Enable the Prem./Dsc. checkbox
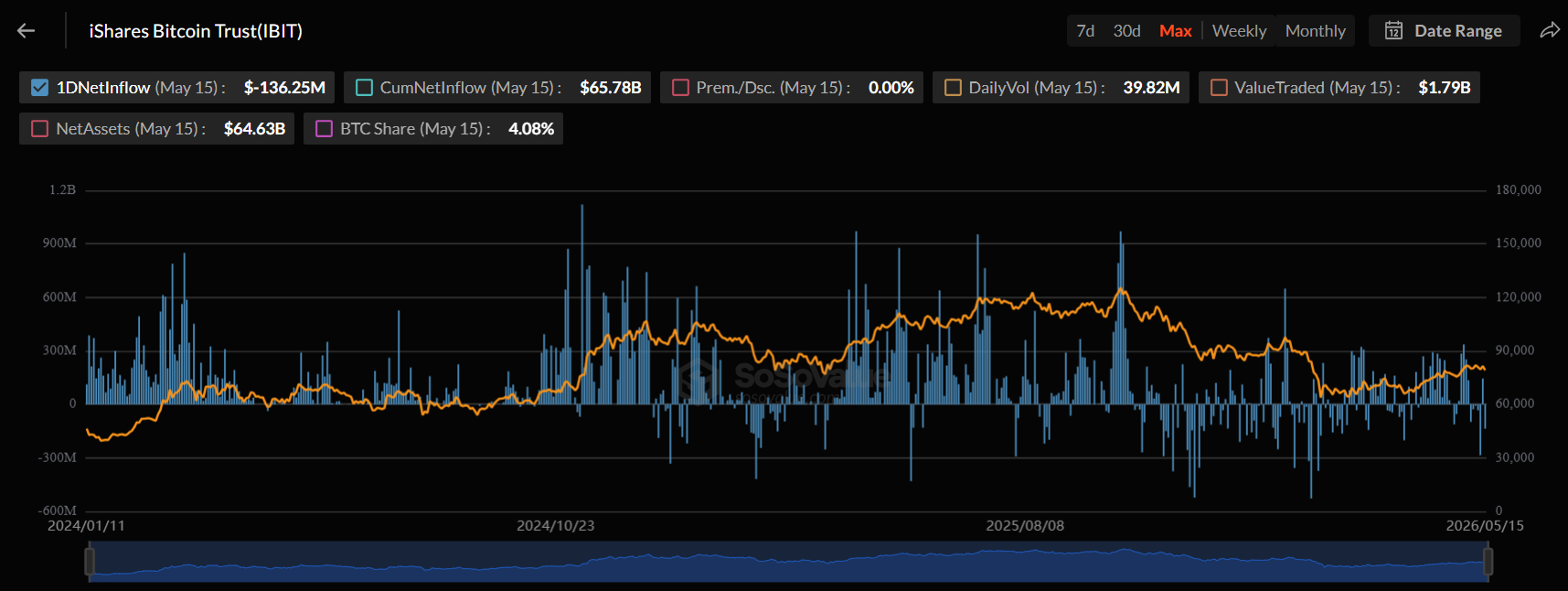This screenshot has width=1568, height=591. click(680, 88)
